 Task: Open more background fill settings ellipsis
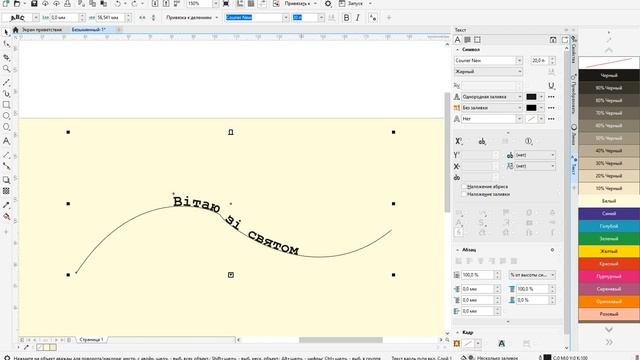coord(551,108)
